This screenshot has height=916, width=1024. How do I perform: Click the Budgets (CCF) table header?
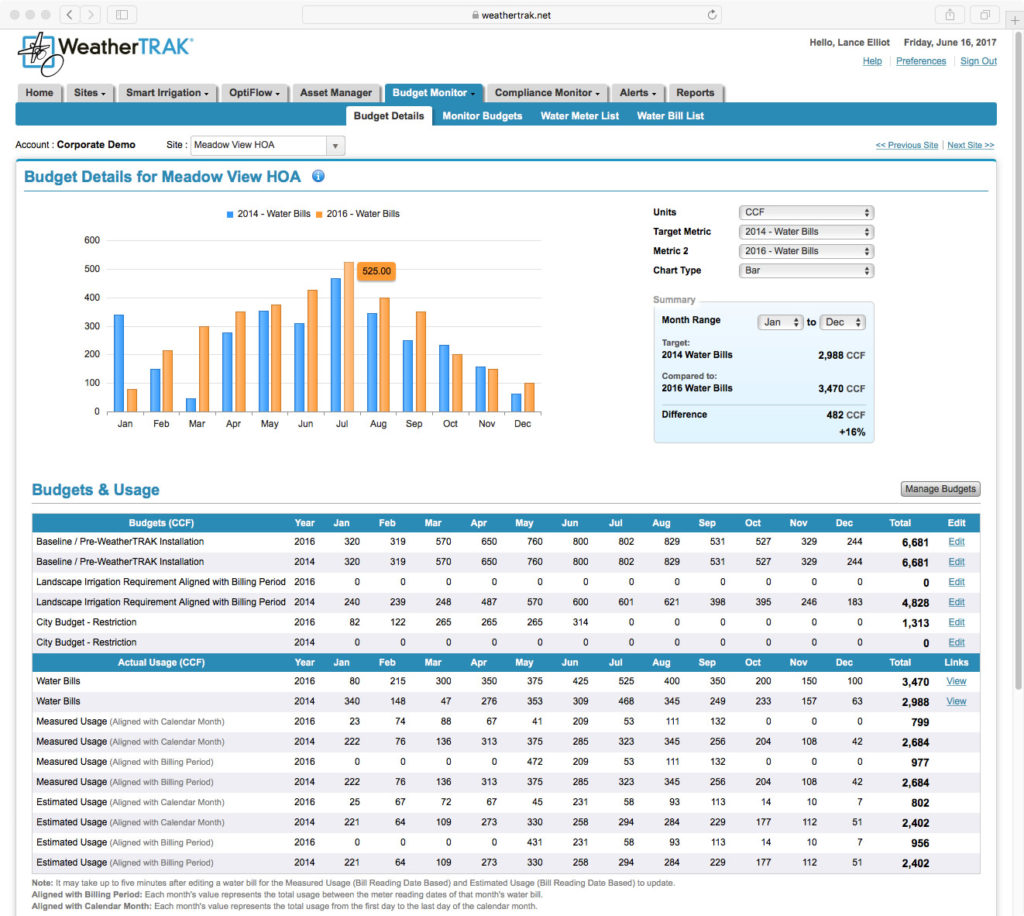pos(161,523)
